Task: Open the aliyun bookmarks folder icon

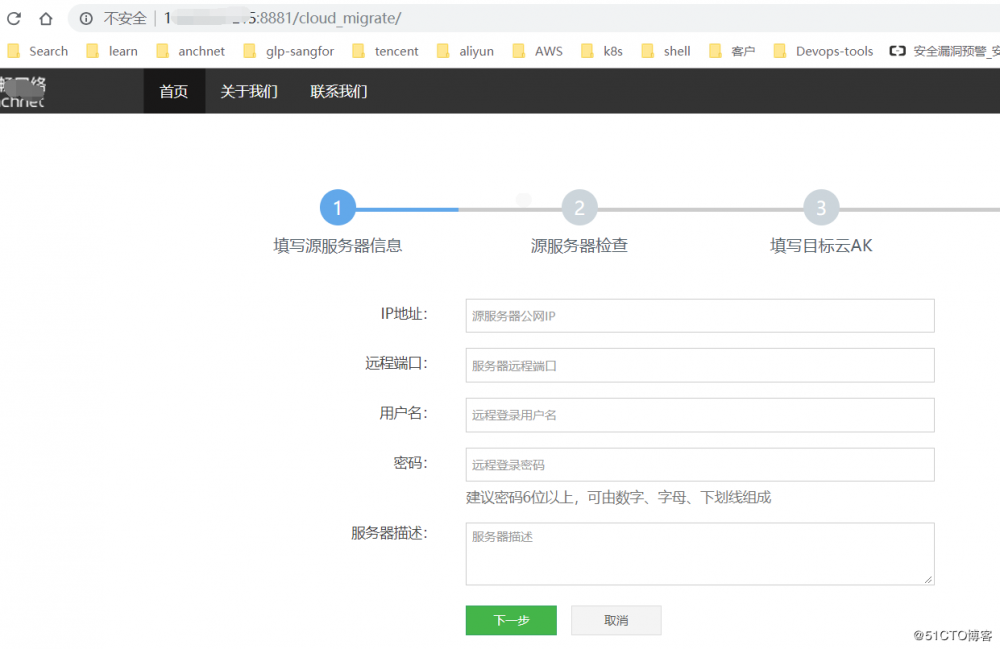Action: pos(445,50)
